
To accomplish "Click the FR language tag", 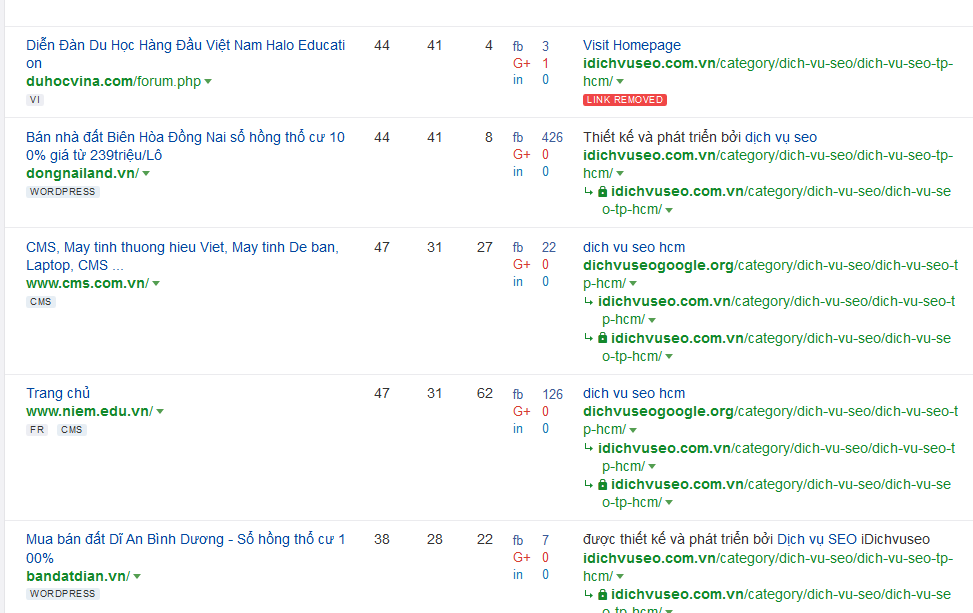I will 37,429.
